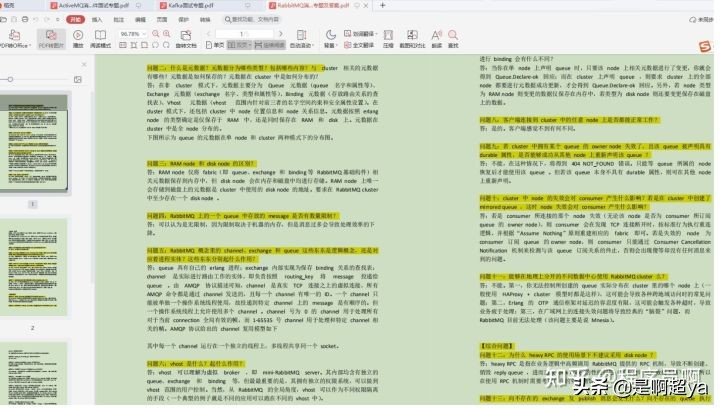The height and width of the screenshot is (408, 720).
Task: Adjust the thumbnail size slider handle
Action: coord(10,79)
